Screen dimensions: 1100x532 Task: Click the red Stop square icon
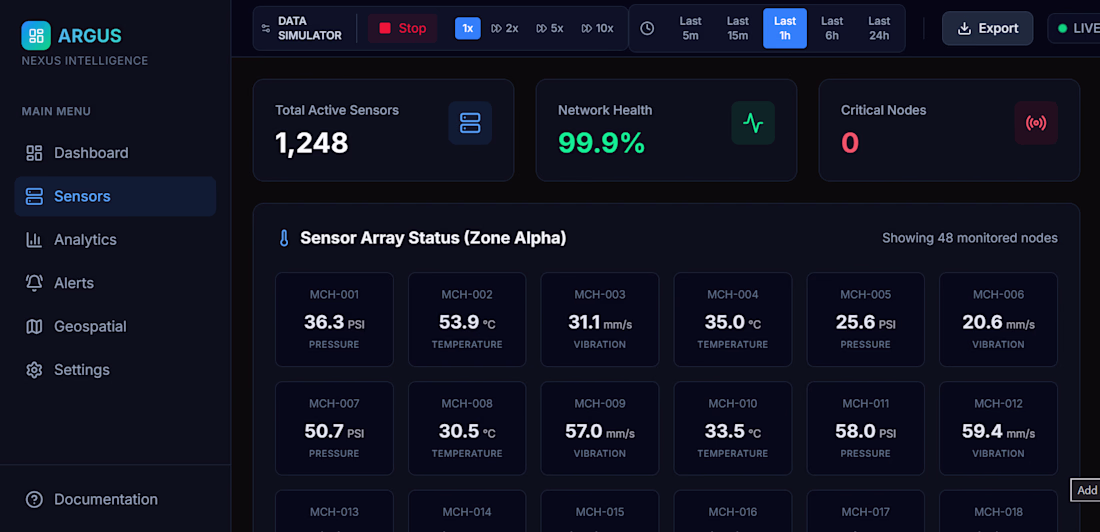384,28
